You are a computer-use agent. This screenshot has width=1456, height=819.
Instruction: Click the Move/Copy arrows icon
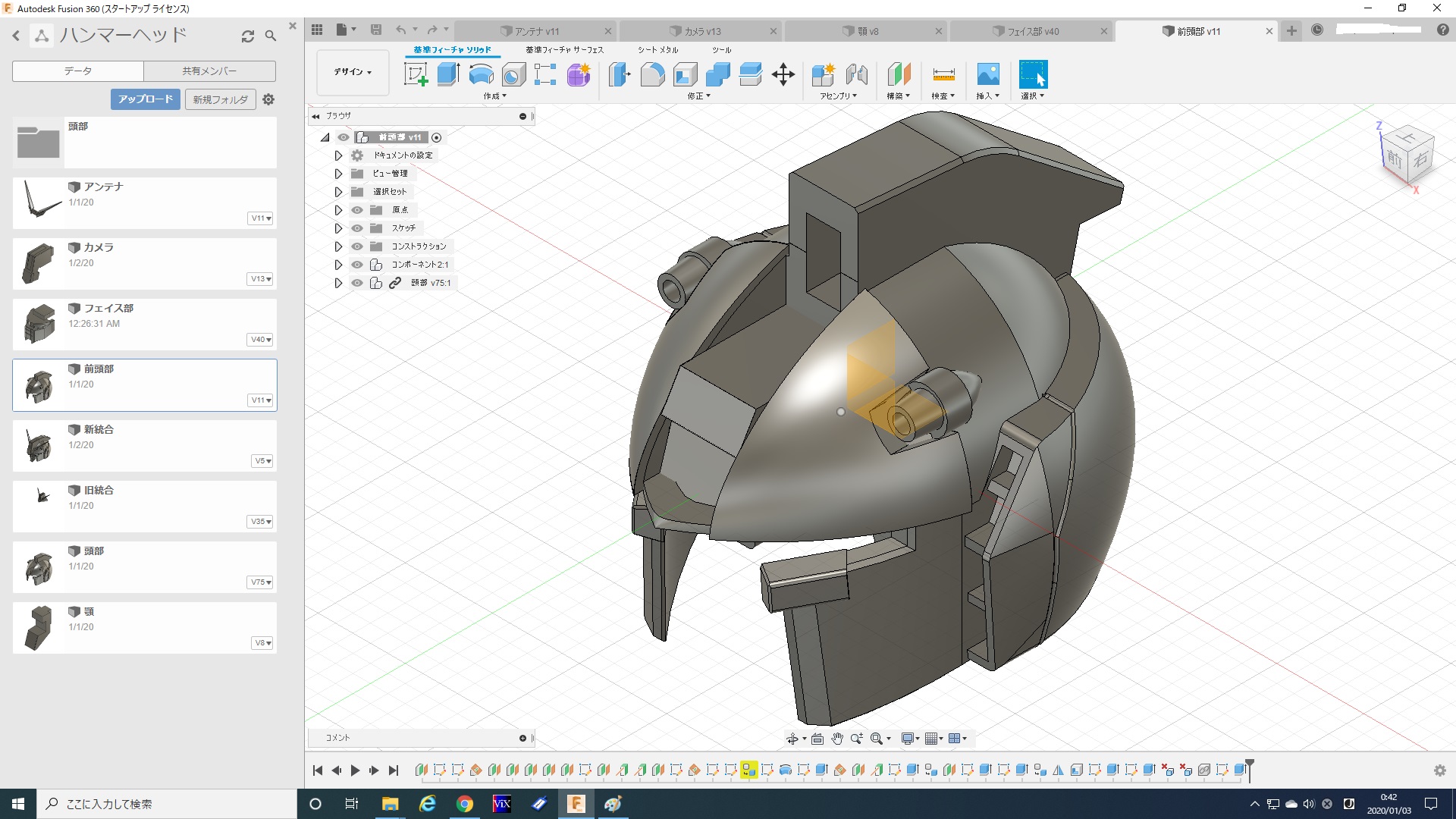783,74
